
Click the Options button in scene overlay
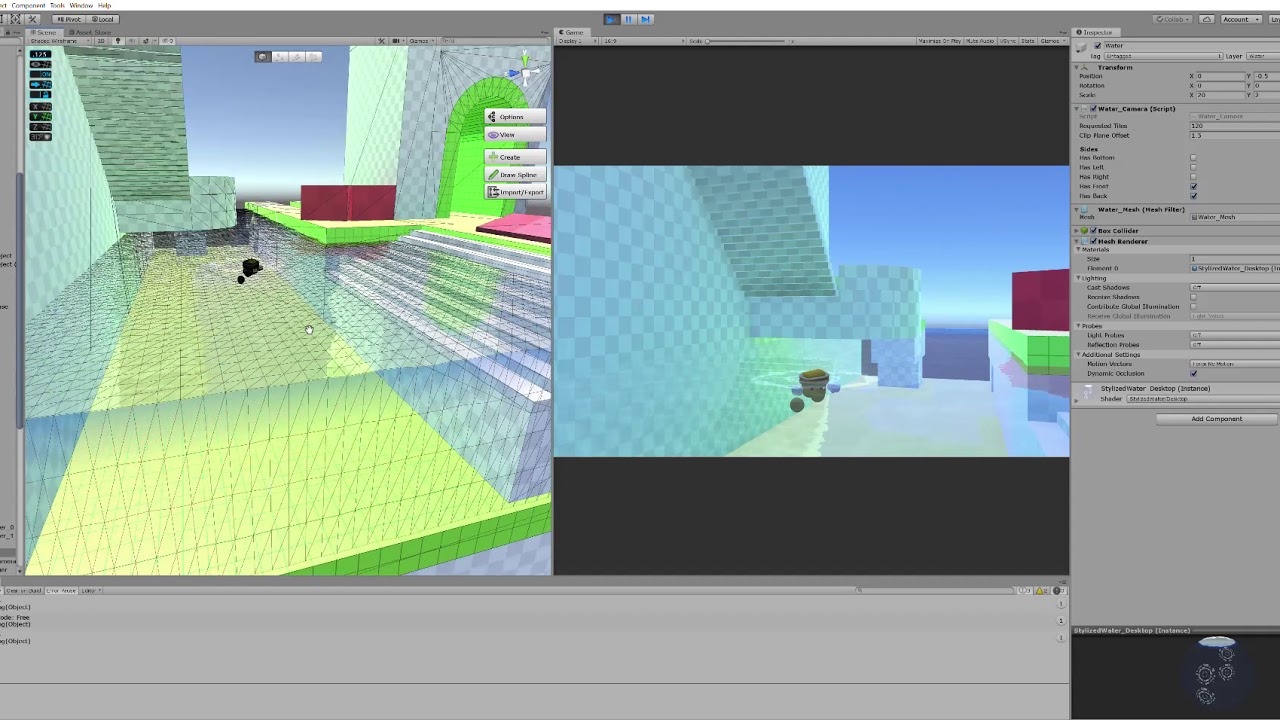514,117
